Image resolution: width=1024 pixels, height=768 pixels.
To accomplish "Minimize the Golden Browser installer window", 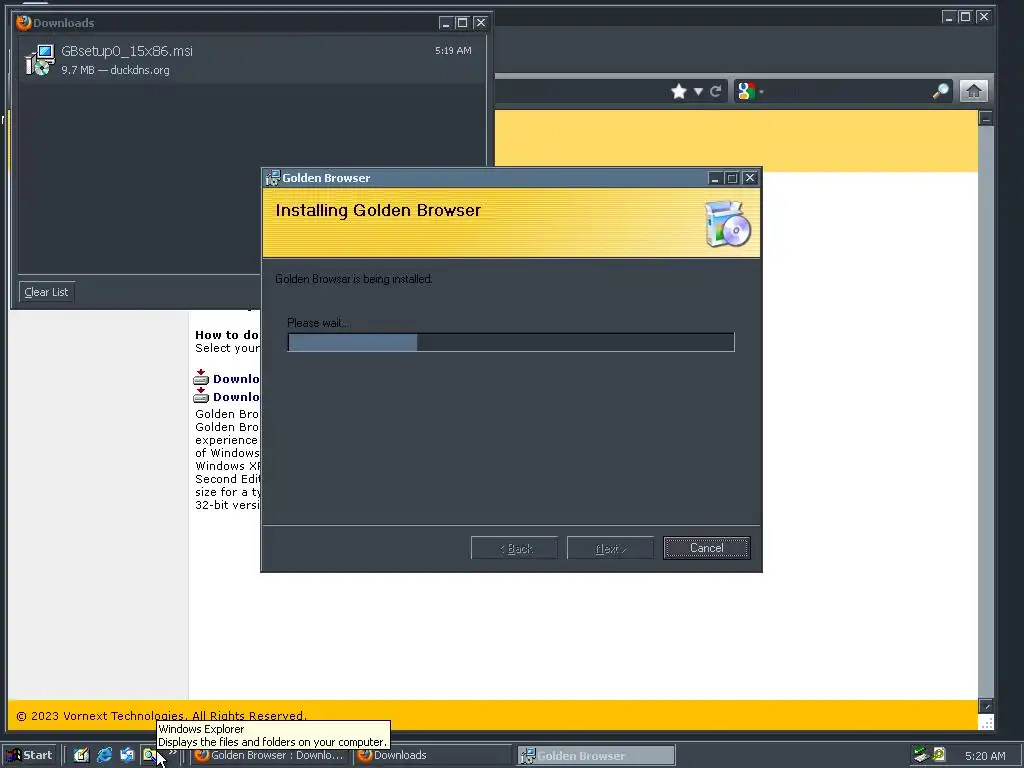I will click(x=715, y=178).
